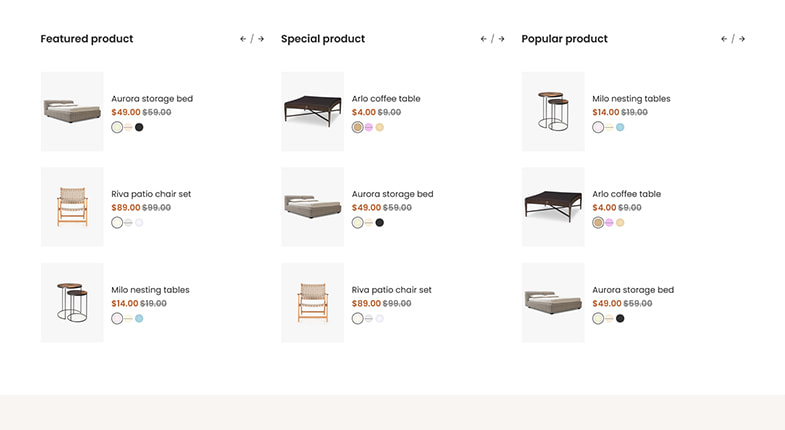Click Arlo coffee table image in Special product
The width and height of the screenshot is (785, 430).
(313, 111)
